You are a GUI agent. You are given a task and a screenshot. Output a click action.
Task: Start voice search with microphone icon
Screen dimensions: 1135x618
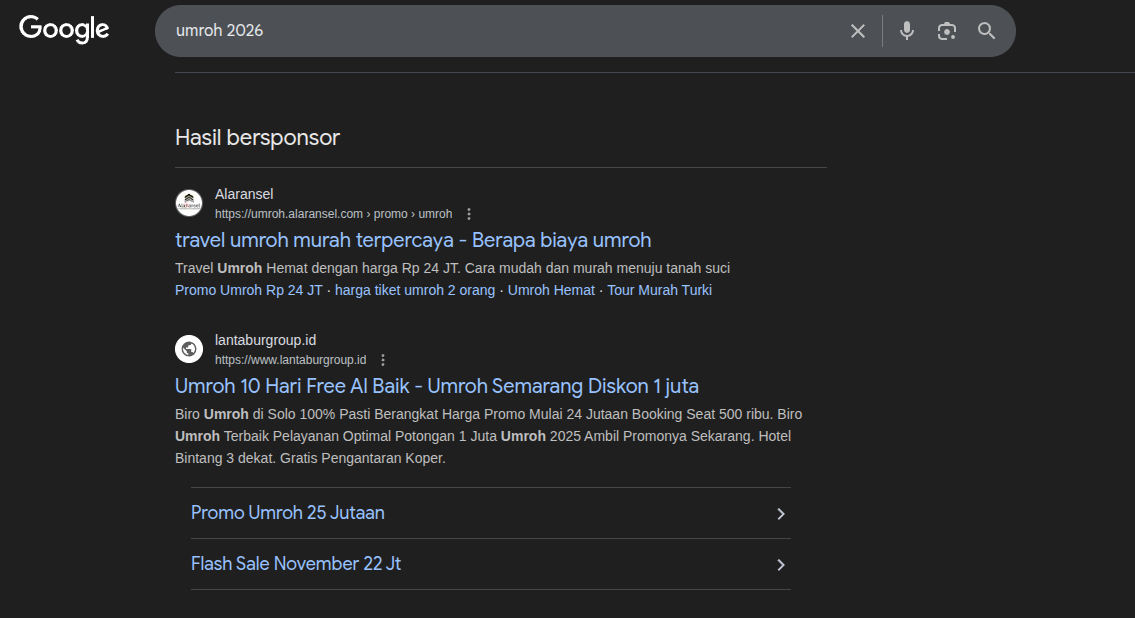pos(906,31)
